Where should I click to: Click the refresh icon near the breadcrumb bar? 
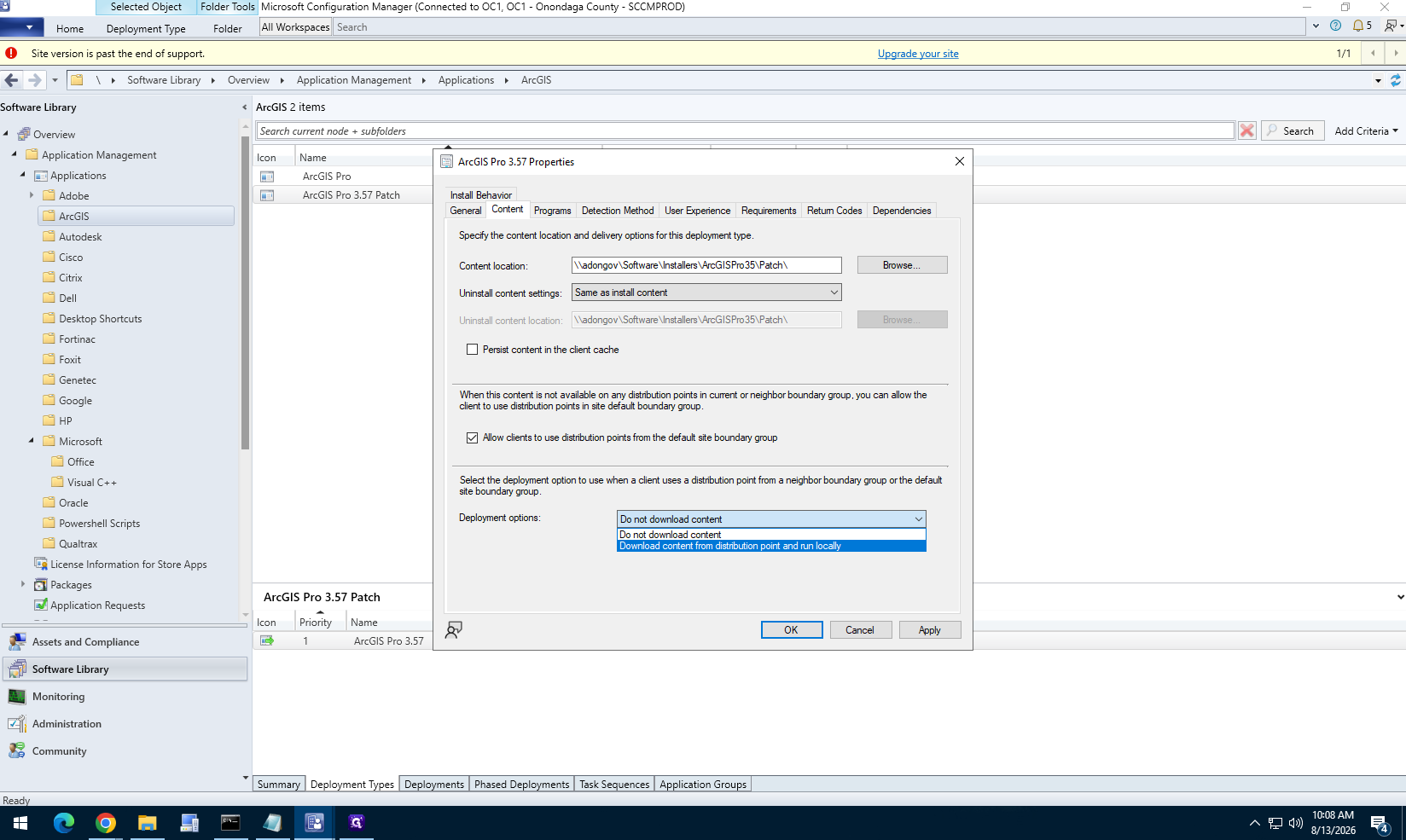pyautogui.click(x=1396, y=80)
